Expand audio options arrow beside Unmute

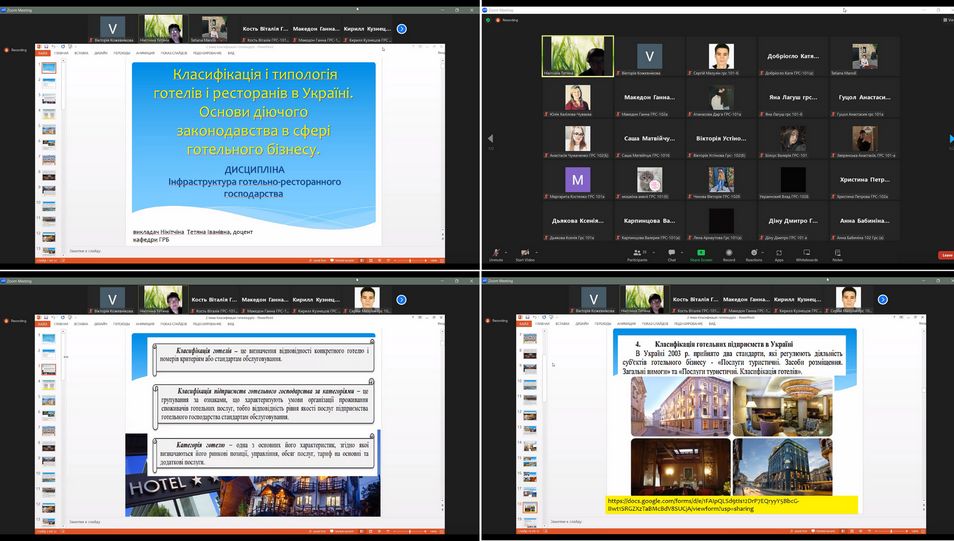point(506,252)
